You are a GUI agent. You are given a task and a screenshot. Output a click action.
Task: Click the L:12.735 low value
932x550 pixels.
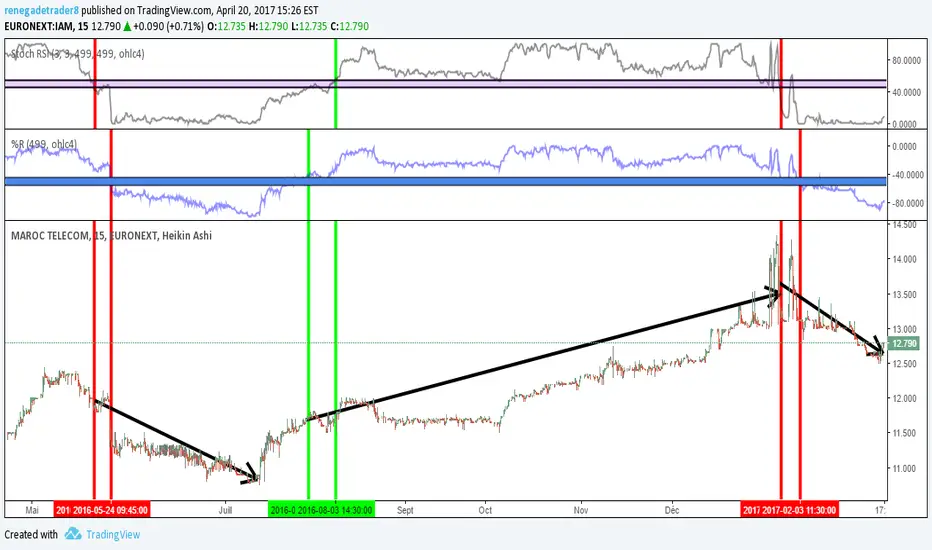(309, 26)
